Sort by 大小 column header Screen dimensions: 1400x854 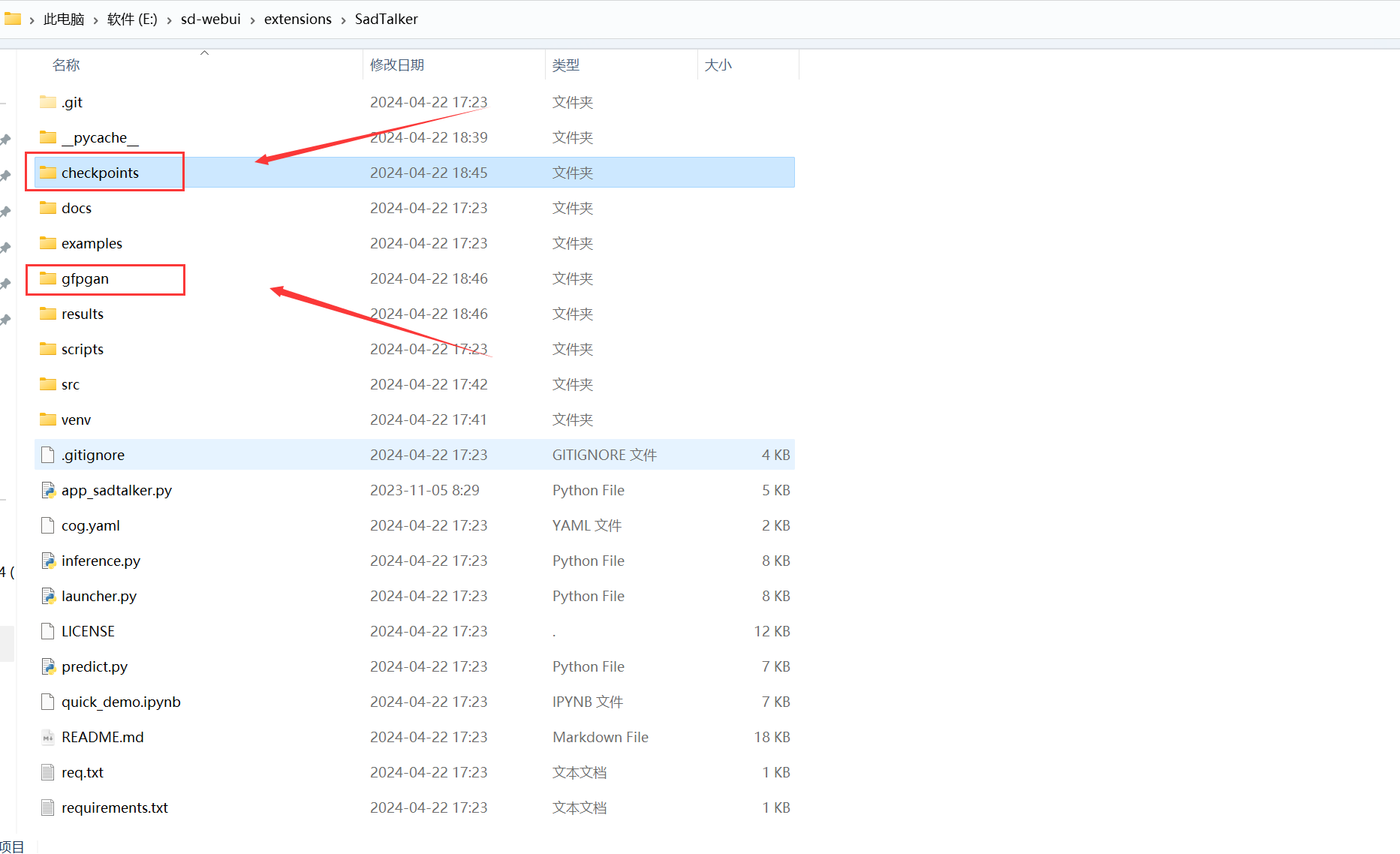[718, 65]
